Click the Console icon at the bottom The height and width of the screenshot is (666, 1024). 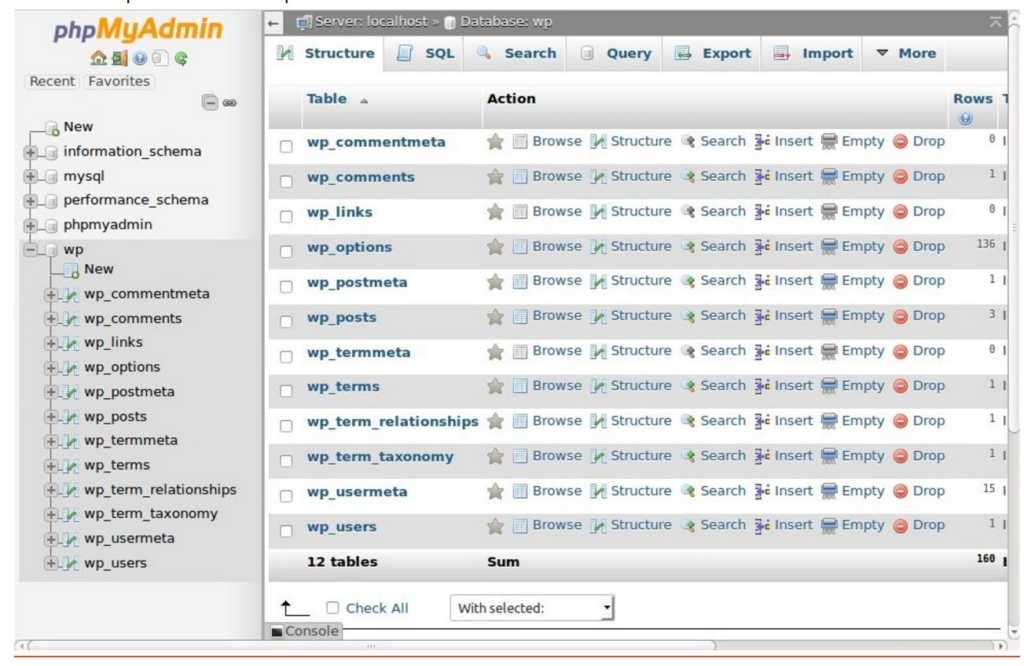point(277,631)
